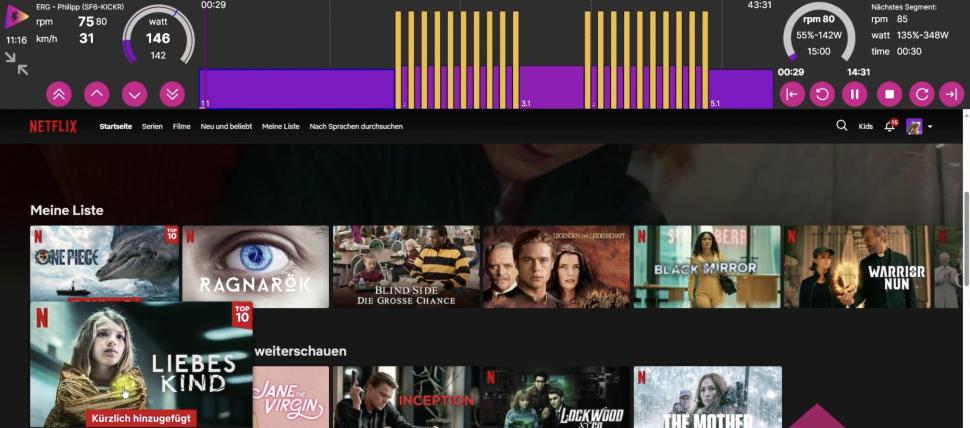Expand the Netflix profile dropdown
This screenshot has height=428, width=970.
[930, 127]
